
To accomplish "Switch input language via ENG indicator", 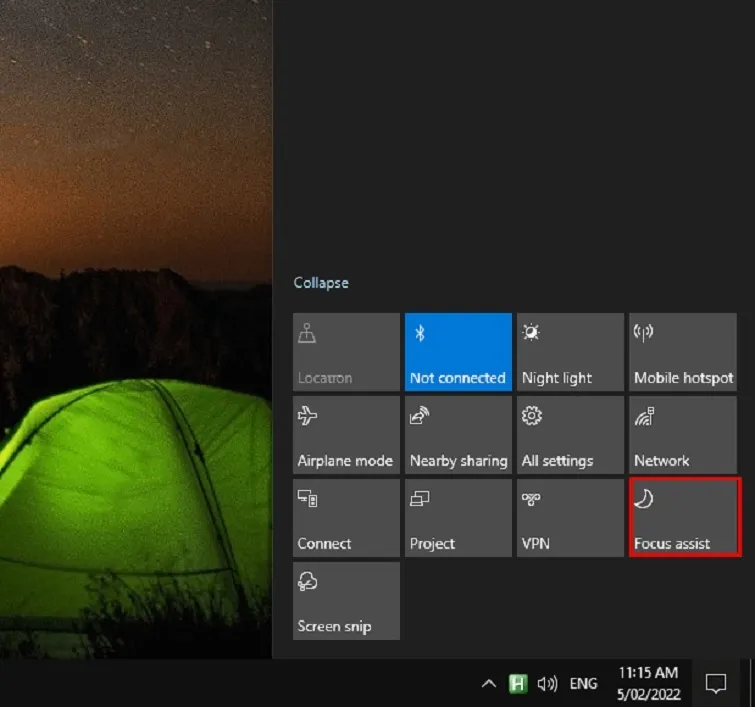I will [x=583, y=684].
